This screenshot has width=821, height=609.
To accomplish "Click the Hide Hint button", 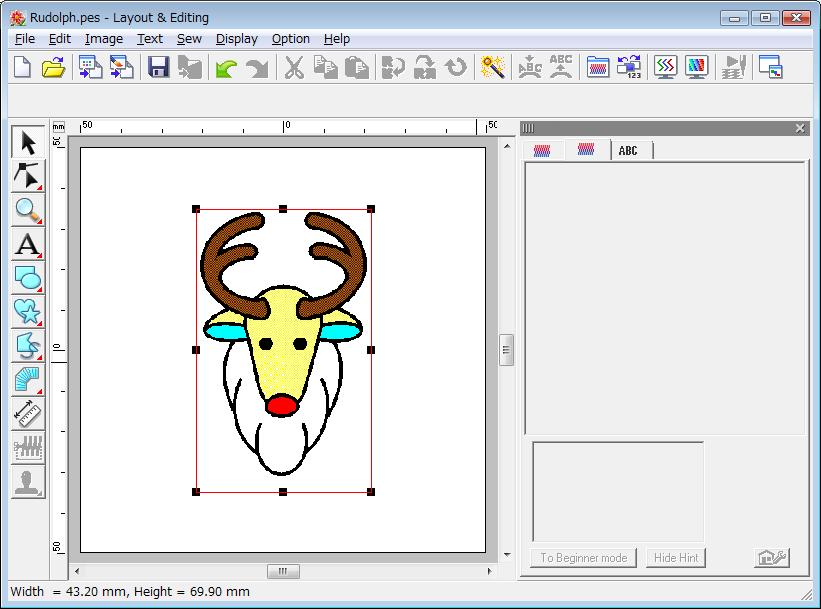I will (676, 558).
